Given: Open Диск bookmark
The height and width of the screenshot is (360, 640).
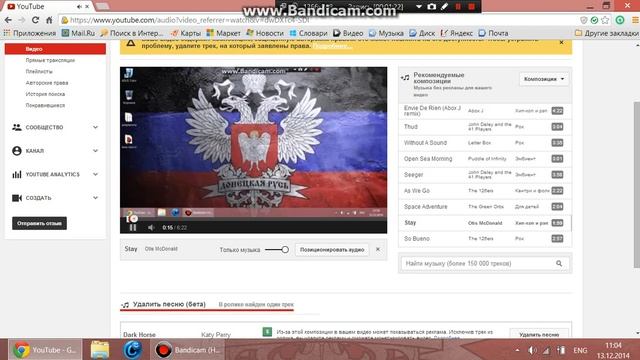Looking at the screenshot, I should (x=422, y=33).
